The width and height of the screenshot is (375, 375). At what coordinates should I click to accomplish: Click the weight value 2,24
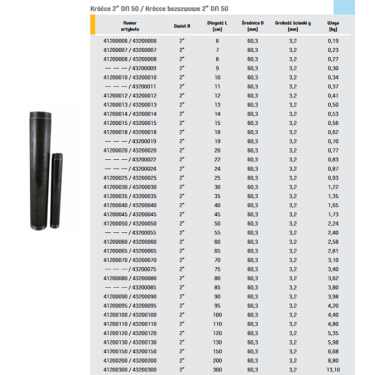pos(333,223)
